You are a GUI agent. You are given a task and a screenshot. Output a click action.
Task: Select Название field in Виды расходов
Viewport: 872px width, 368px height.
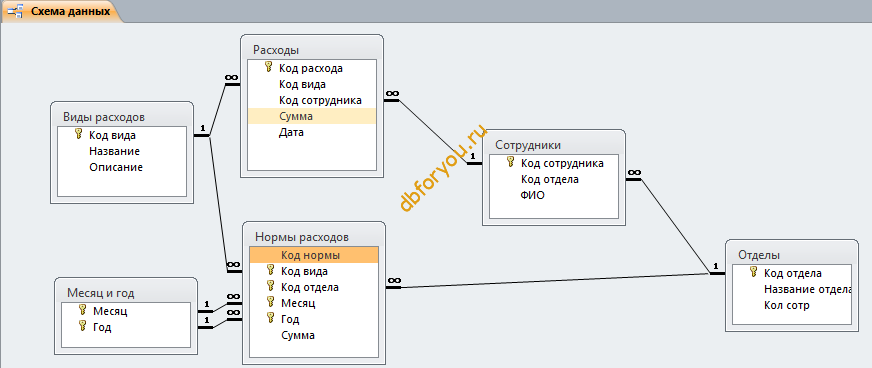tap(122, 151)
